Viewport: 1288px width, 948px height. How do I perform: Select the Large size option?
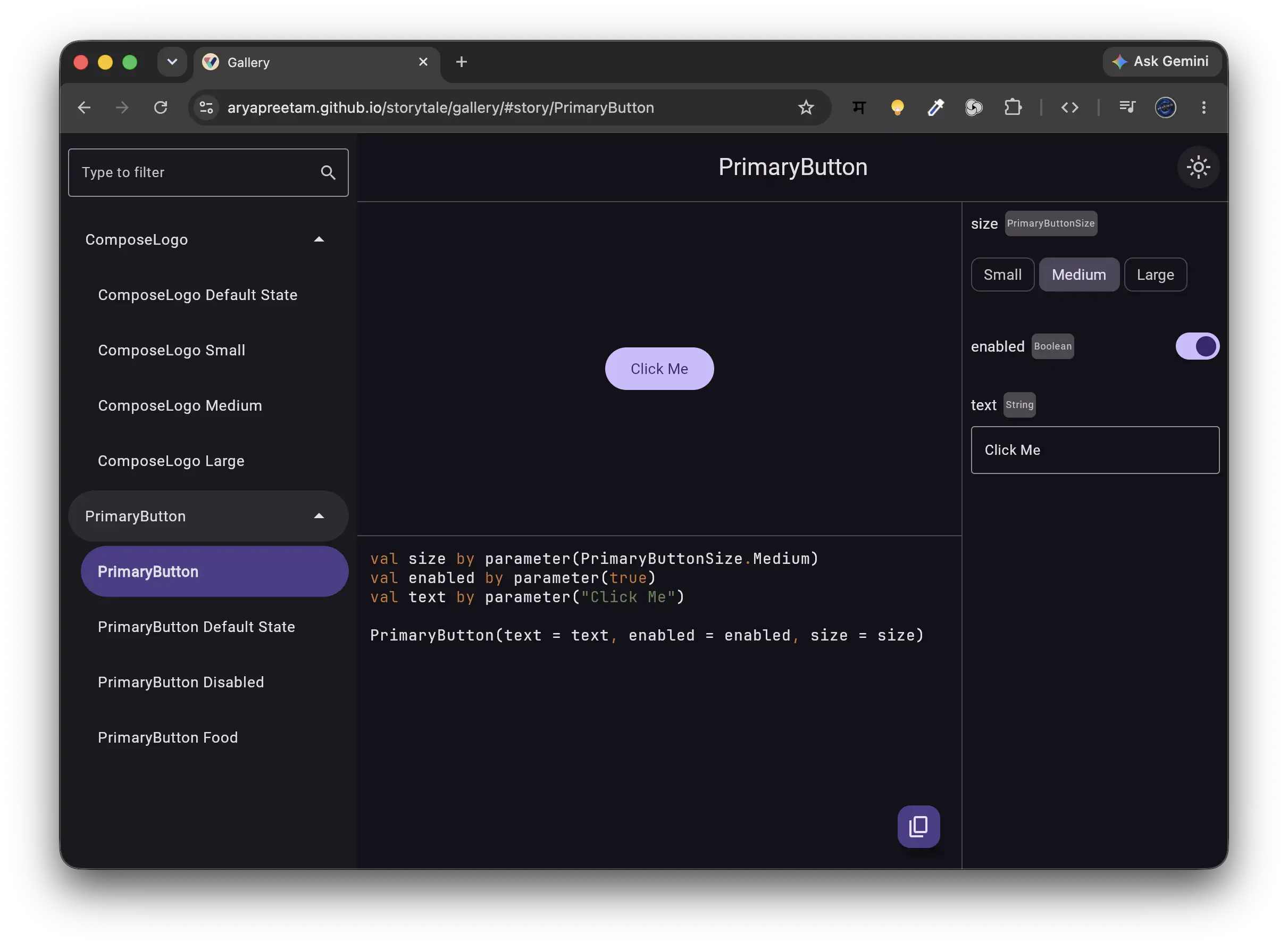tap(1155, 275)
